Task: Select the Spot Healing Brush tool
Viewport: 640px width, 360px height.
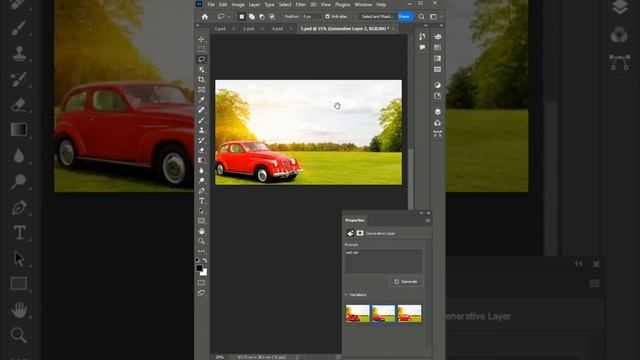Action: click(201, 110)
